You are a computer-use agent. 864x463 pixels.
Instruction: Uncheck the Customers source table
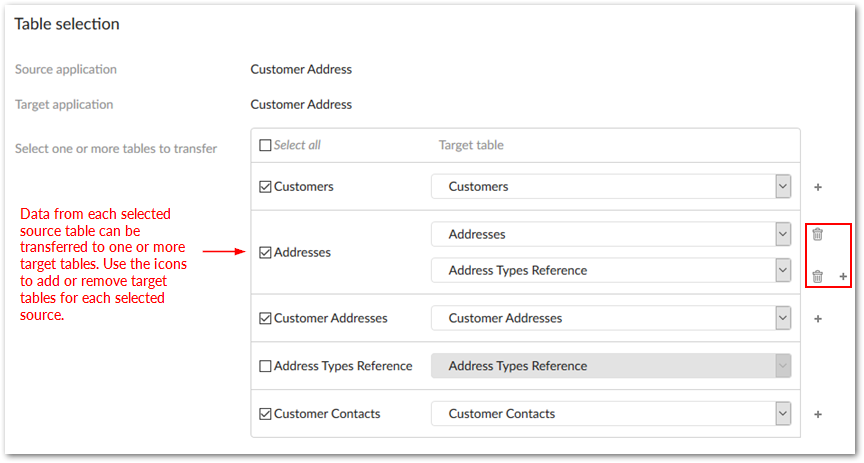265,187
